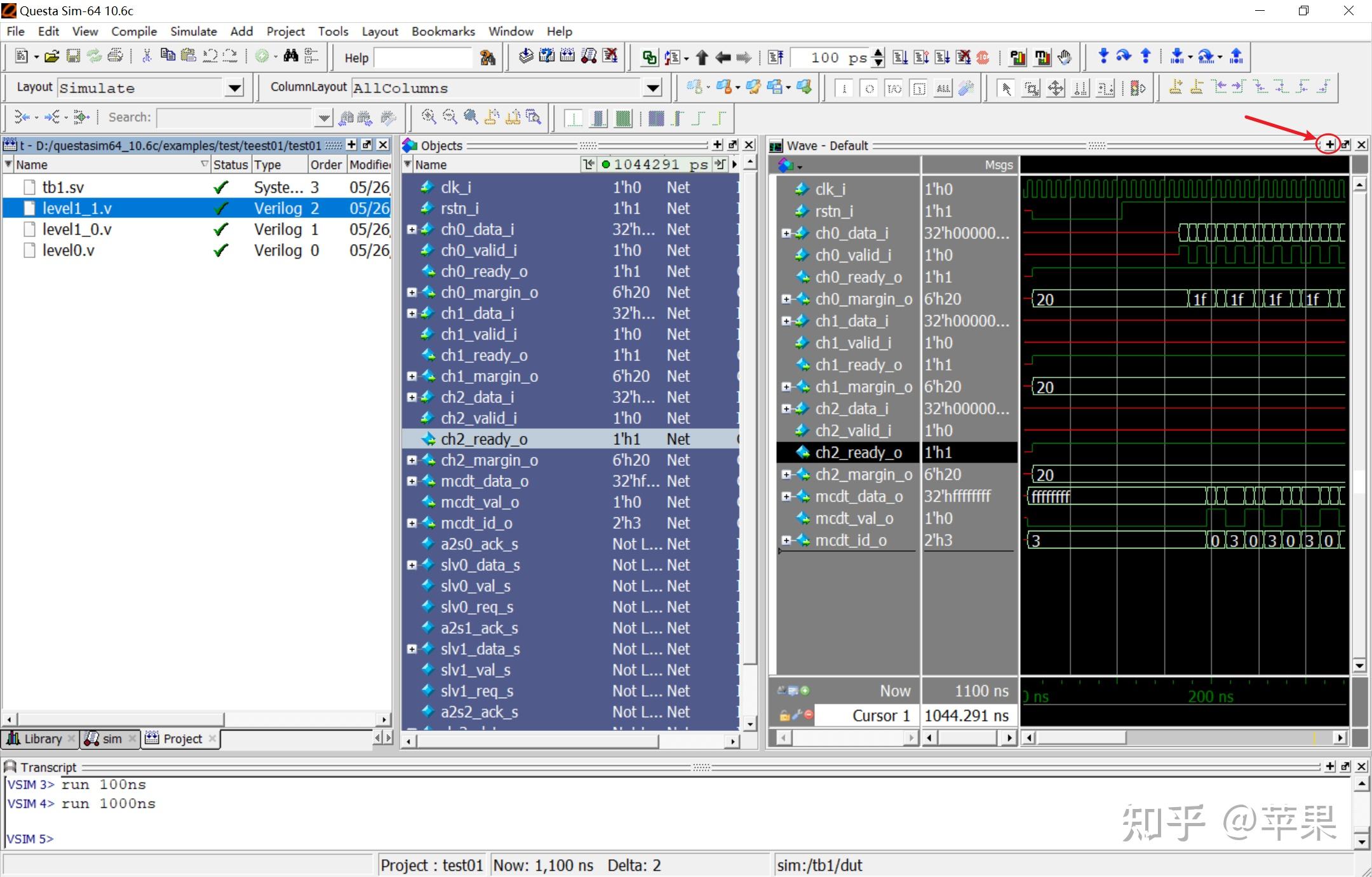Select level1_0.v in the project file list
The width and height of the screenshot is (1372, 877).
coord(77,229)
